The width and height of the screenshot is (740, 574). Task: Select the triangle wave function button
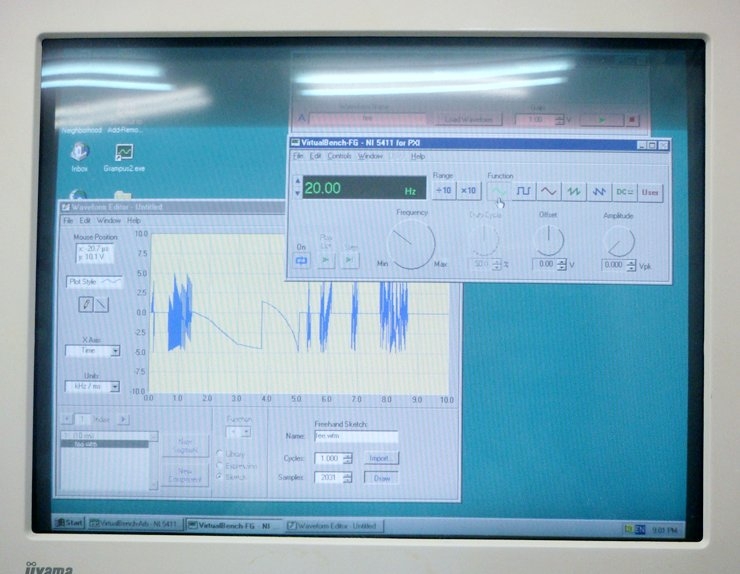click(x=548, y=191)
